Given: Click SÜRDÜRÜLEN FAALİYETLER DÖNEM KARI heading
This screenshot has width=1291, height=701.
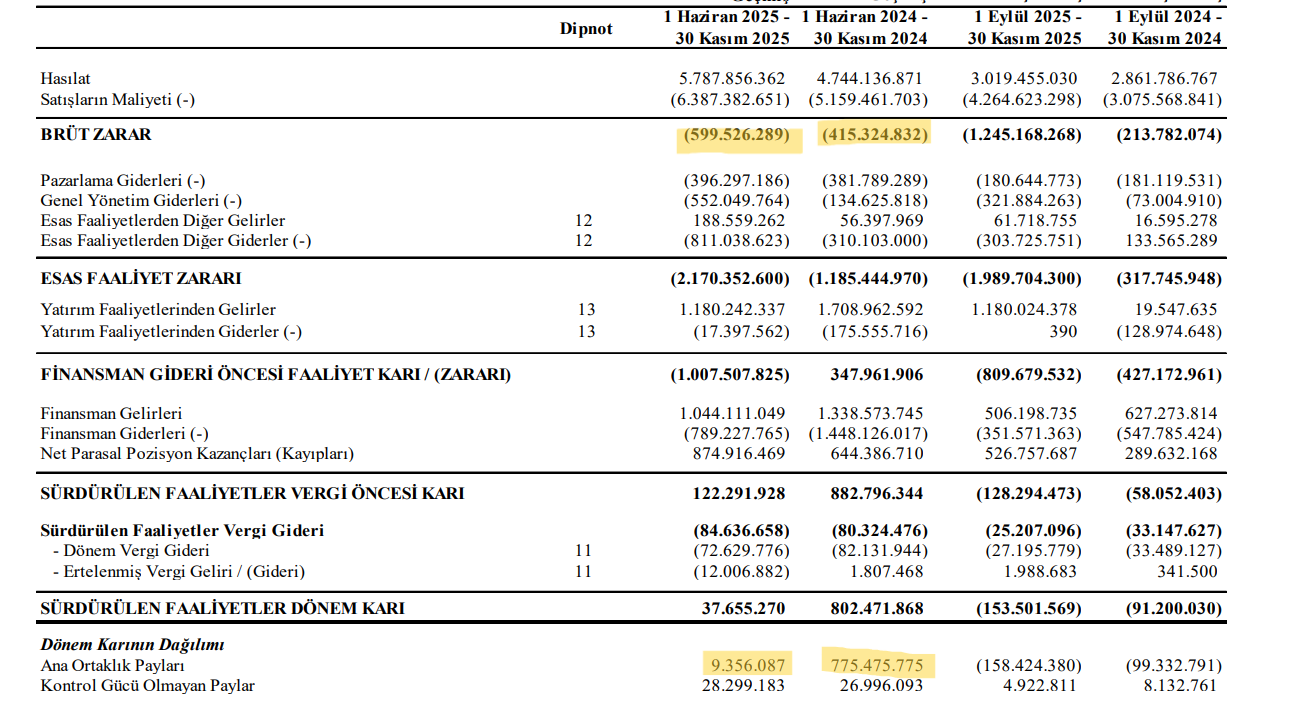Looking at the screenshot, I should [x=222, y=608].
